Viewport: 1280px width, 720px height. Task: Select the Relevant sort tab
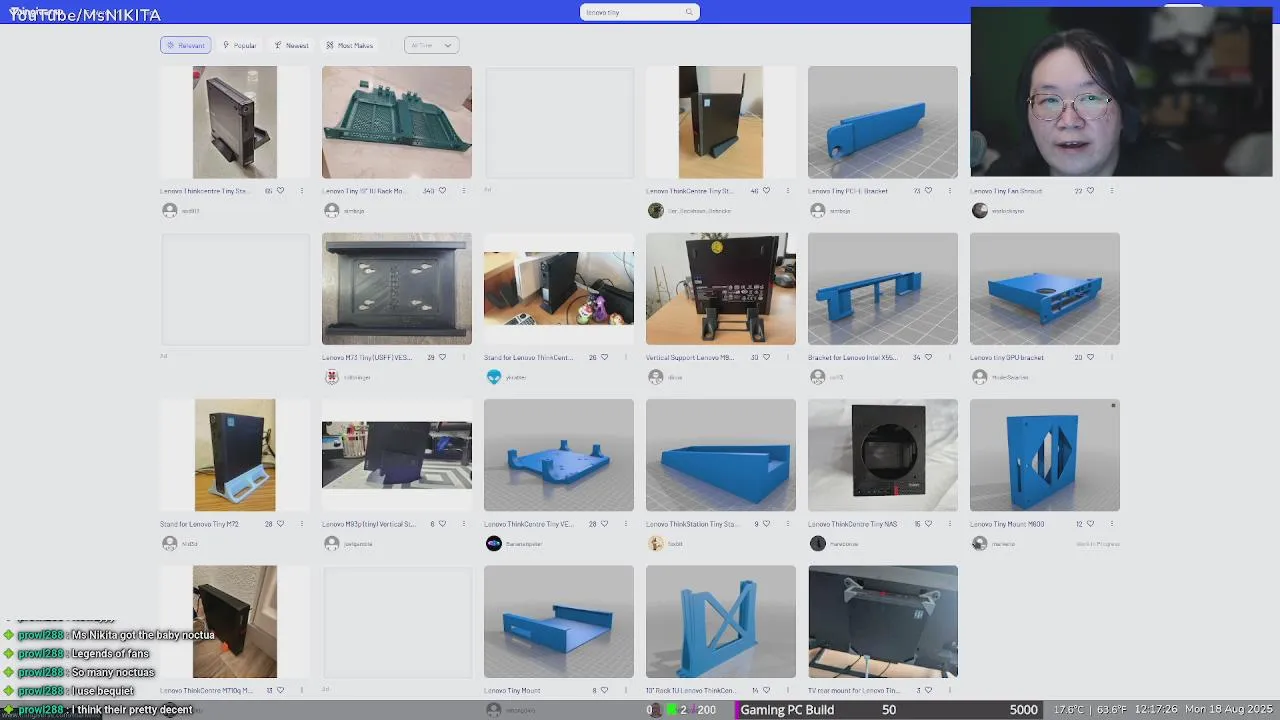point(186,45)
